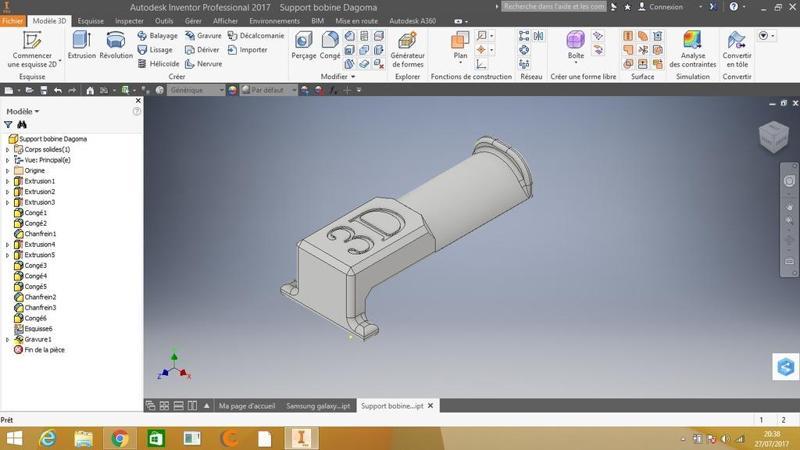Open Google Chrome from the taskbar
Screen dimensions: 800x450
point(119,438)
